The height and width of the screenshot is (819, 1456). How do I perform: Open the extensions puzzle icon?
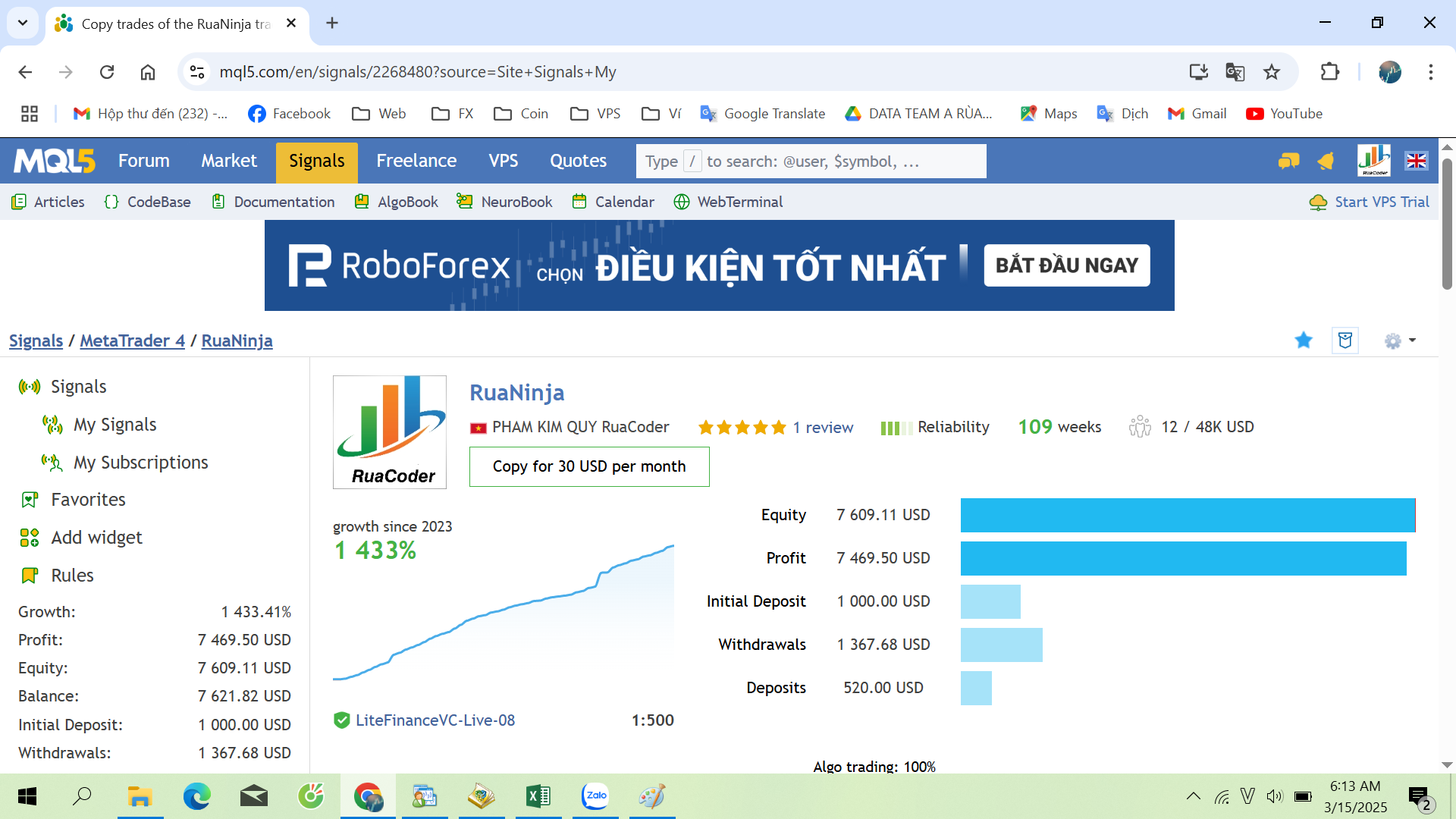point(1330,72)
